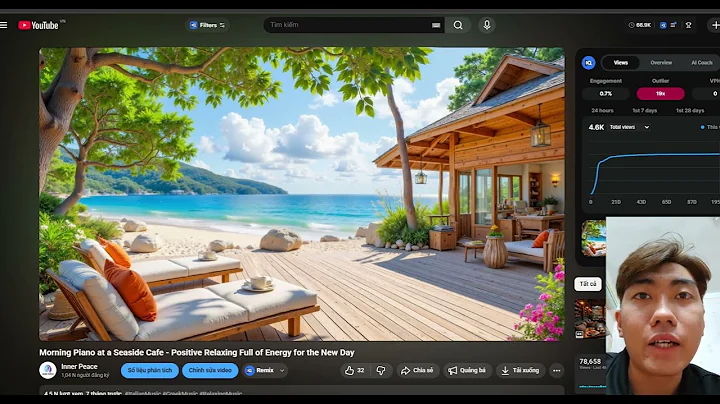Click the trophy achievements icon
Image resolution: width=720 pixels, height=404 pixels.
coord(688,25)
